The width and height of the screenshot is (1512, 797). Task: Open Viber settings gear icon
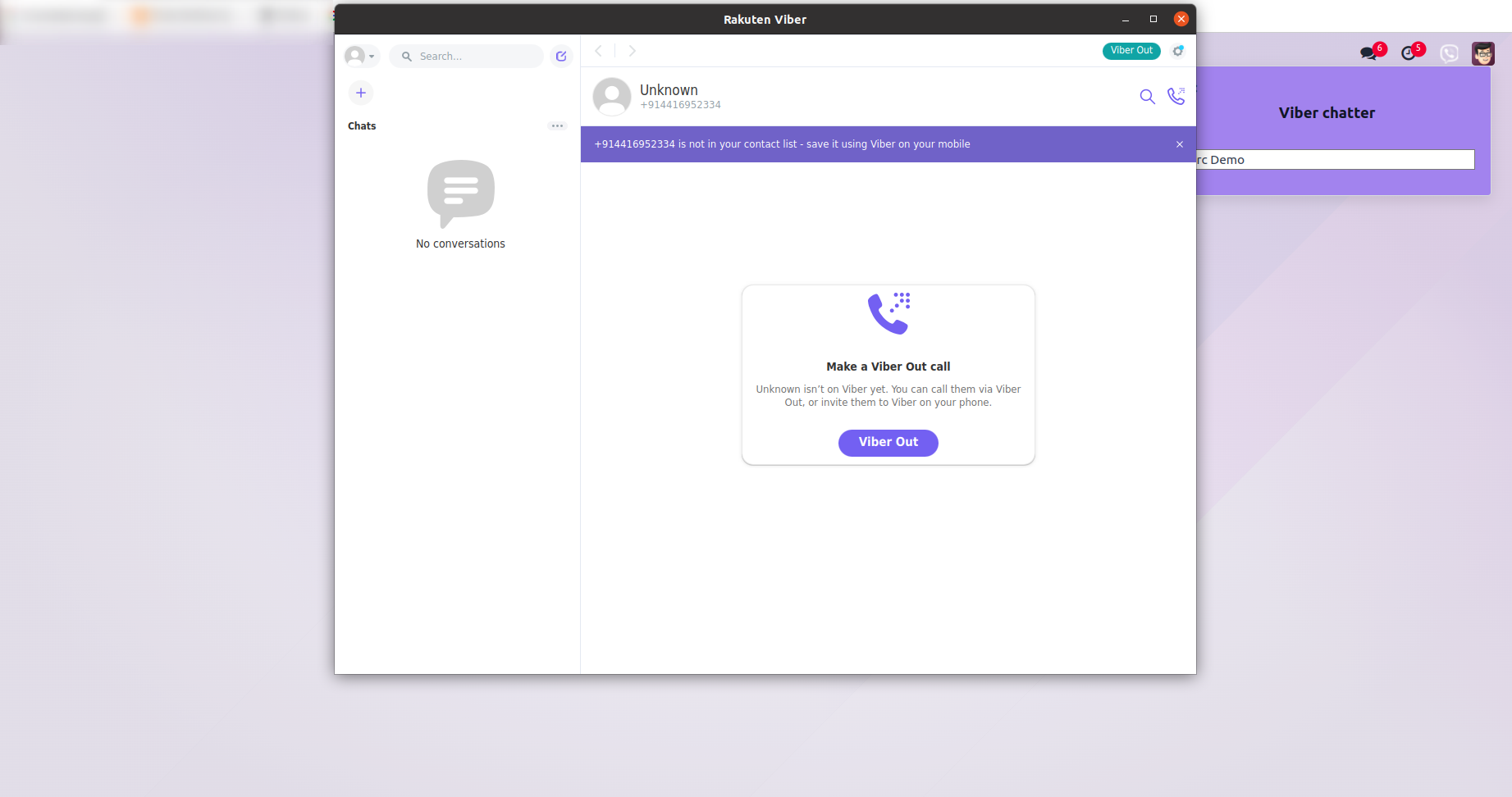(x=1178, y=51)
